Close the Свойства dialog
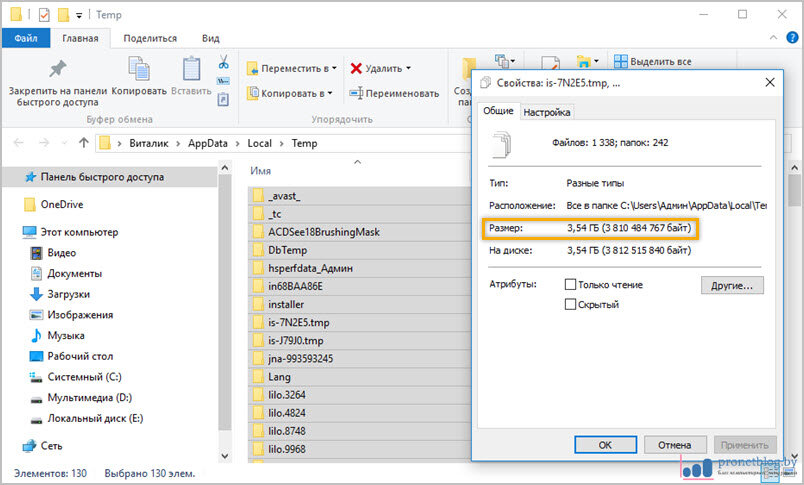 (770, 83)
